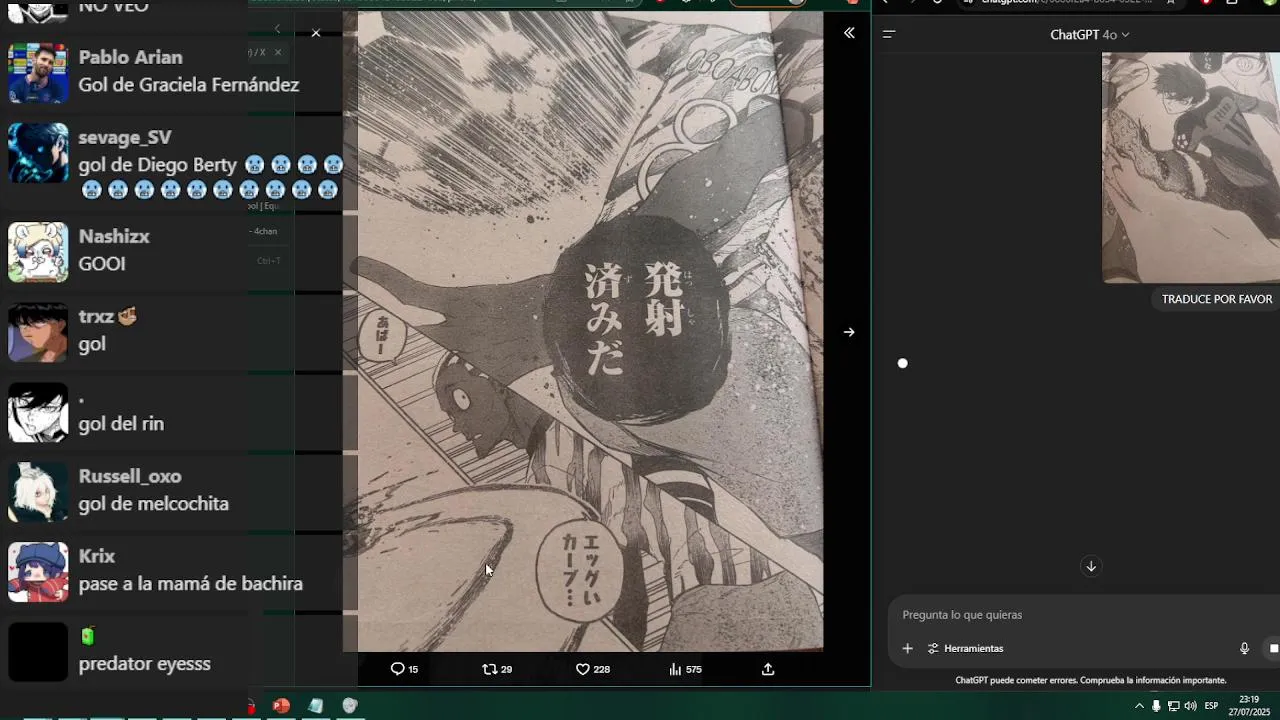Open the ChatGPT 4o model selector
Image resolution: width=1280 pixels, height=720 pixels.
(x=1090, y=34)
